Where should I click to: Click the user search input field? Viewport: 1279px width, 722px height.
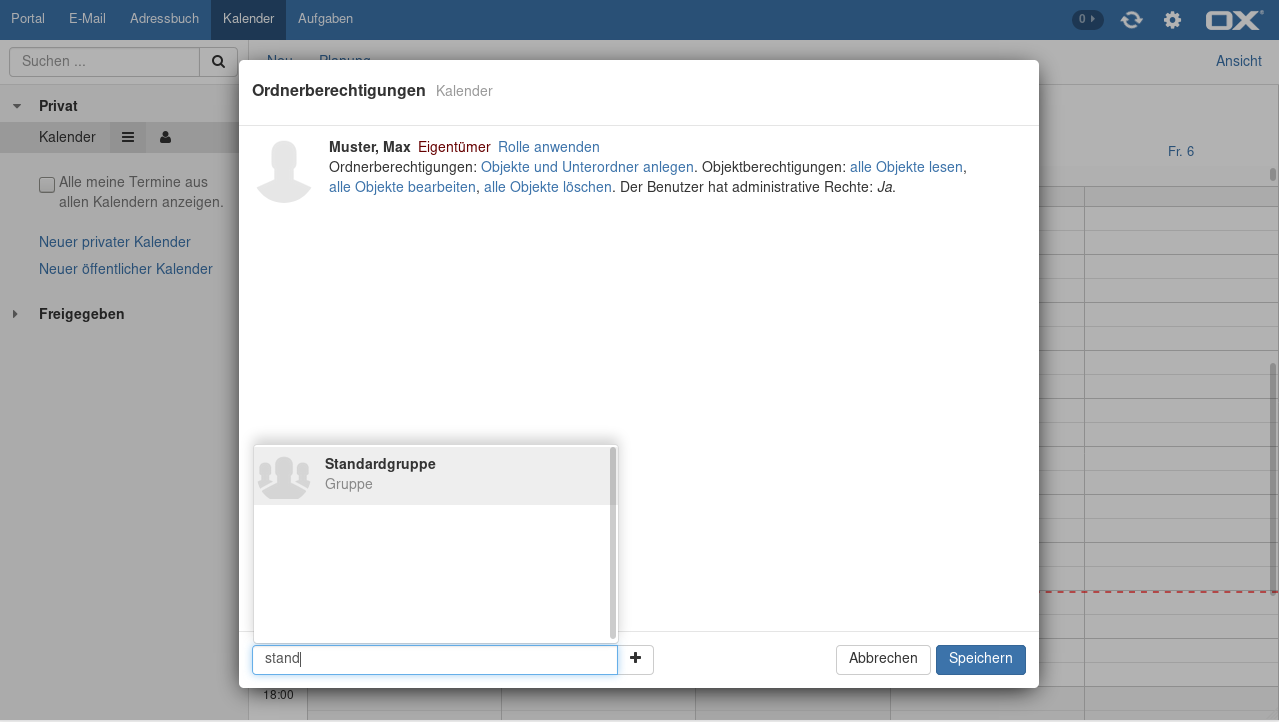tap(435, 659)
